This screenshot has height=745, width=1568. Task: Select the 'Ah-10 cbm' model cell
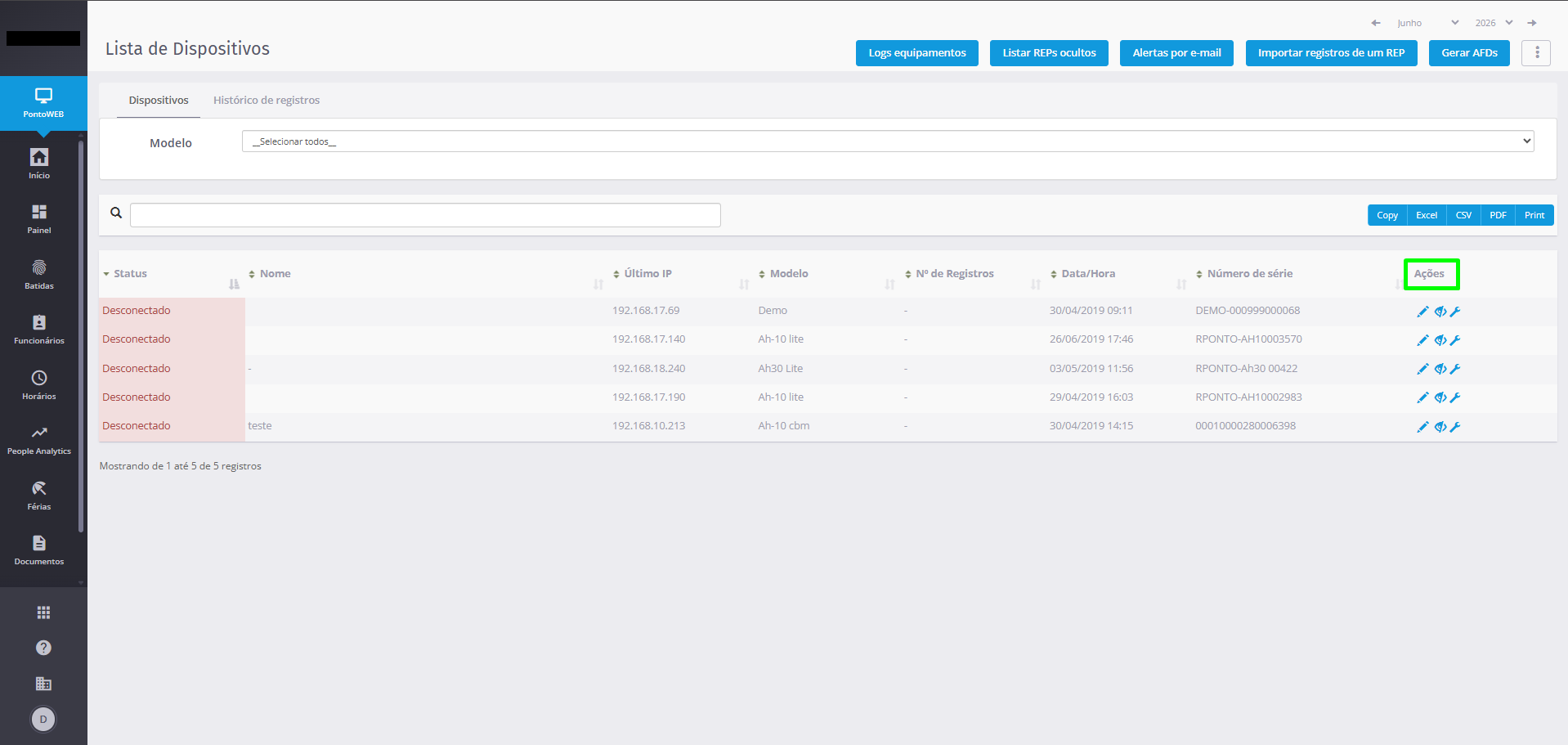784,426
